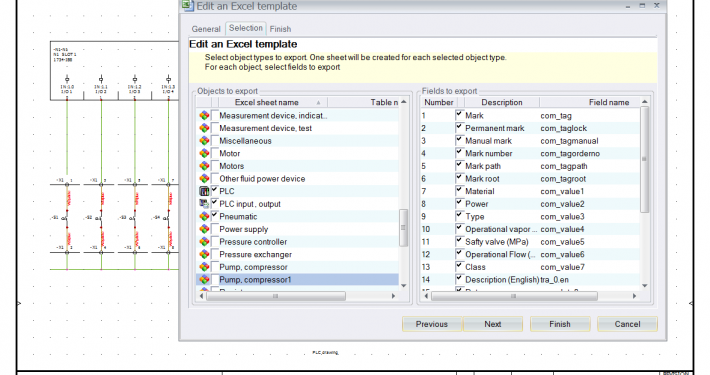710x375 pixels.
Task: Click the Pressure controller row icon
Action: click(204, 242)
